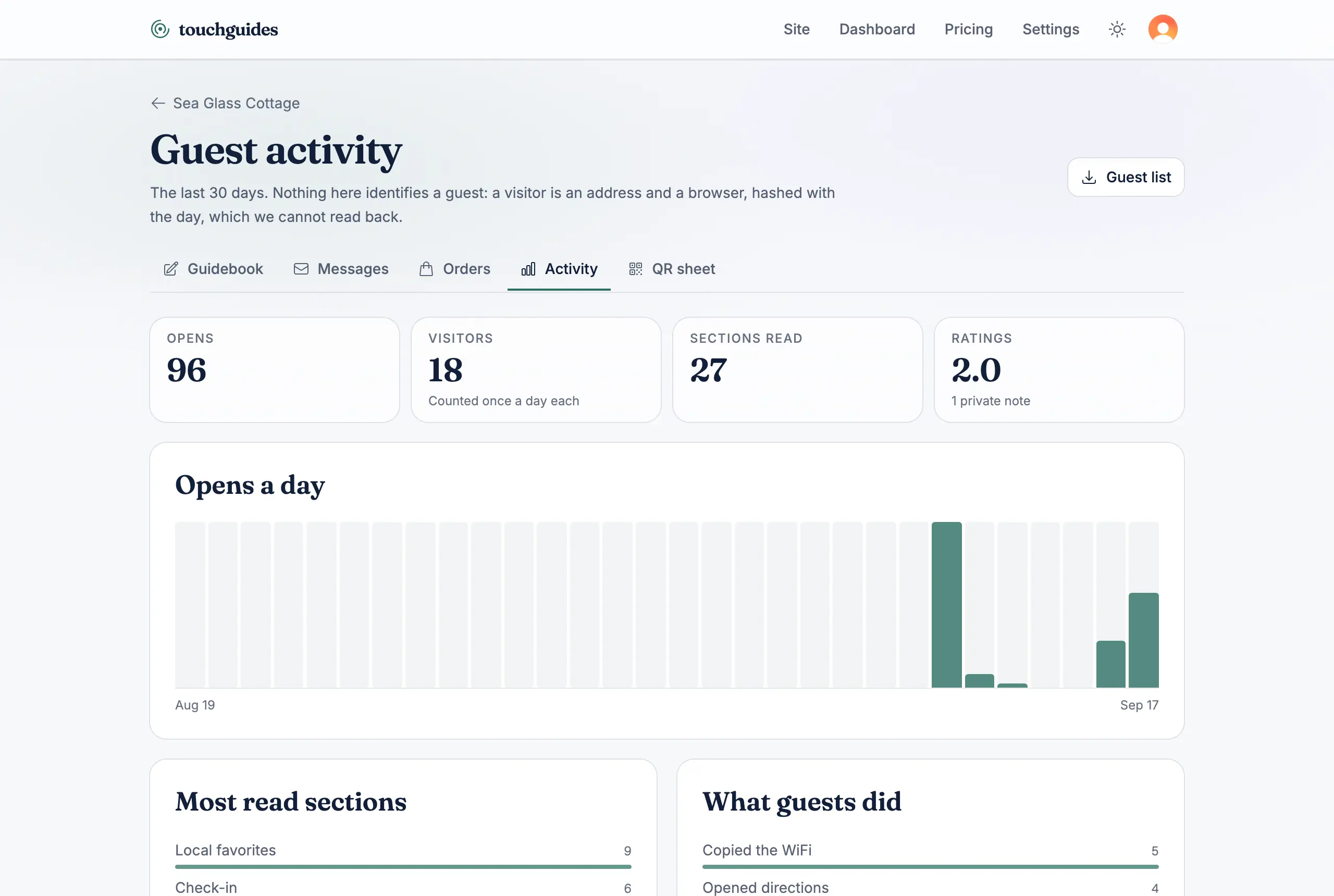Click the 'Copied the WiFi' row label
Screen dimensions: 1334x896
[757, 850]
